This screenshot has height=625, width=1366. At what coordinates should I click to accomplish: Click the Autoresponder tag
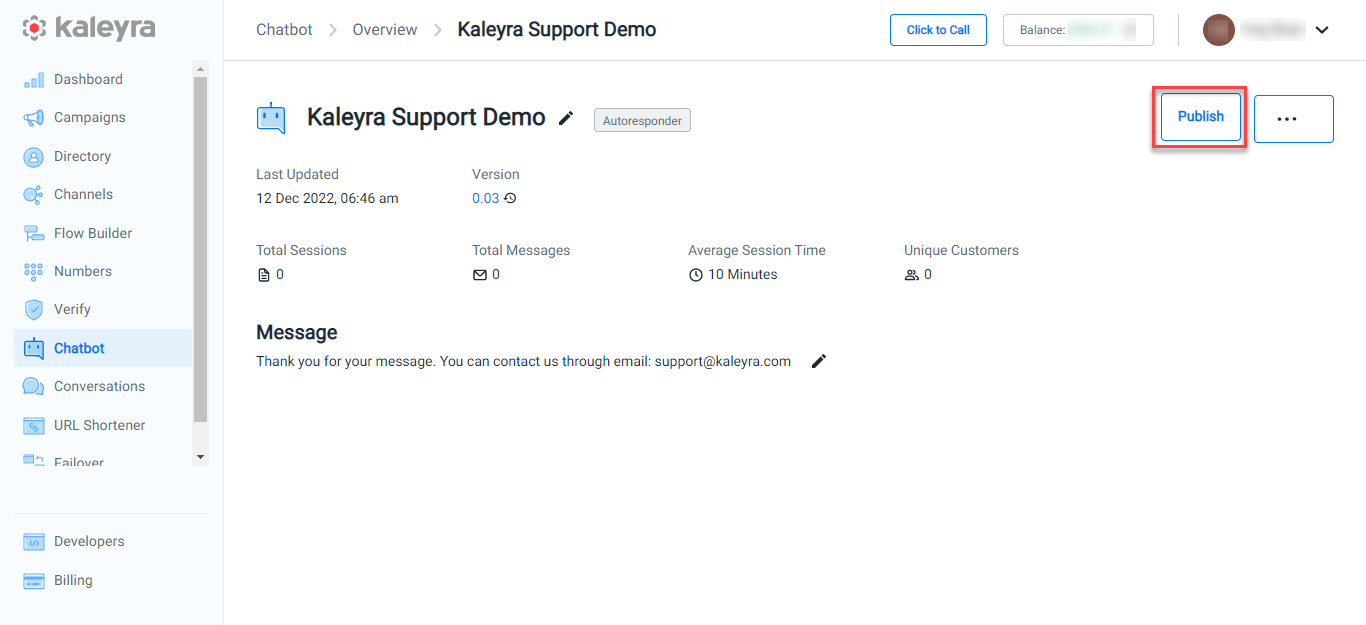click(x=642, y=121)
